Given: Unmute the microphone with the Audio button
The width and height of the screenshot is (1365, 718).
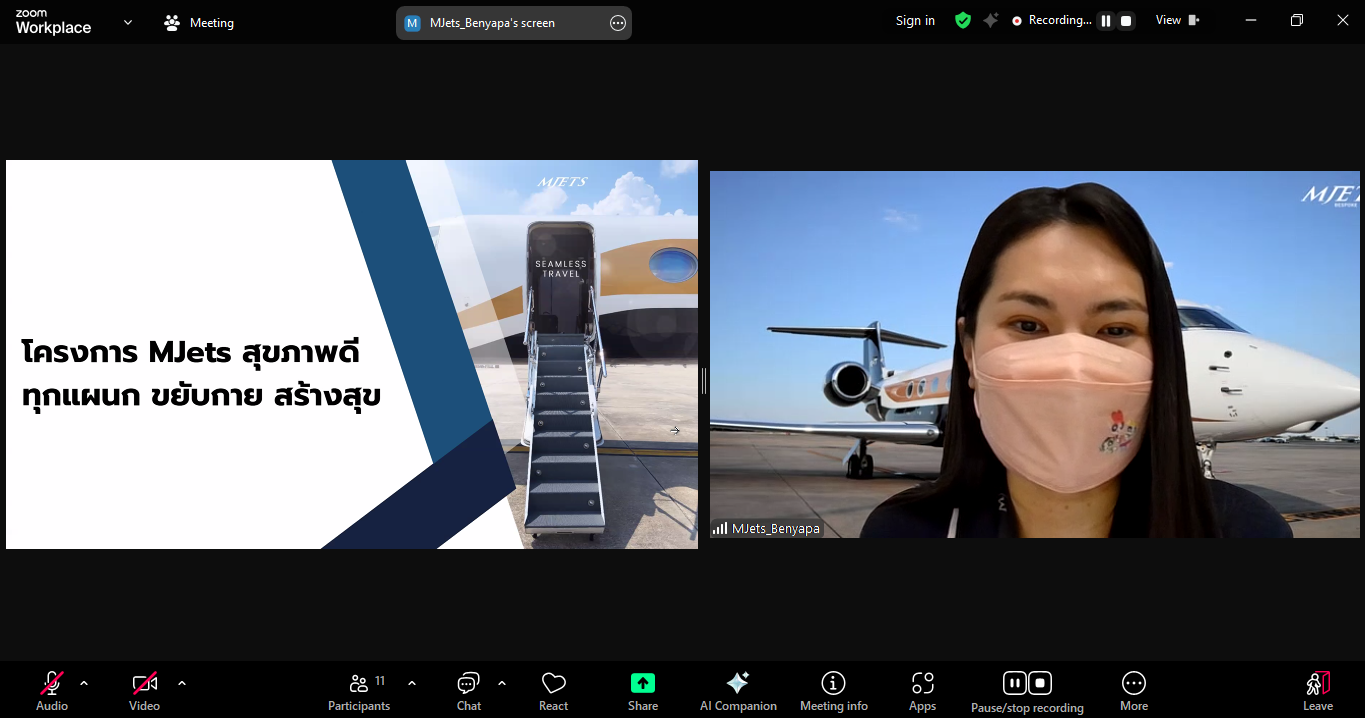Looking at the screenshot, I should point(52,691).
